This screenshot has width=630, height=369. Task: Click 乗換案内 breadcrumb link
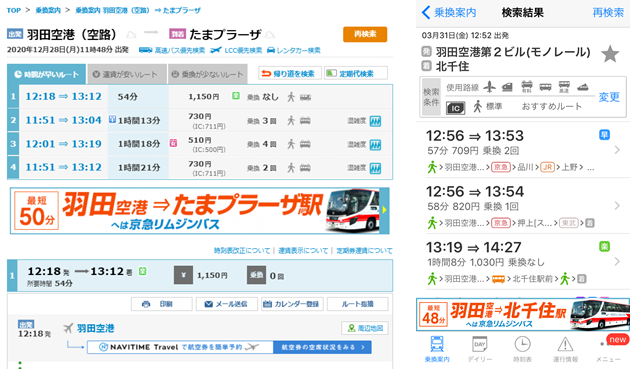[47, 10]
